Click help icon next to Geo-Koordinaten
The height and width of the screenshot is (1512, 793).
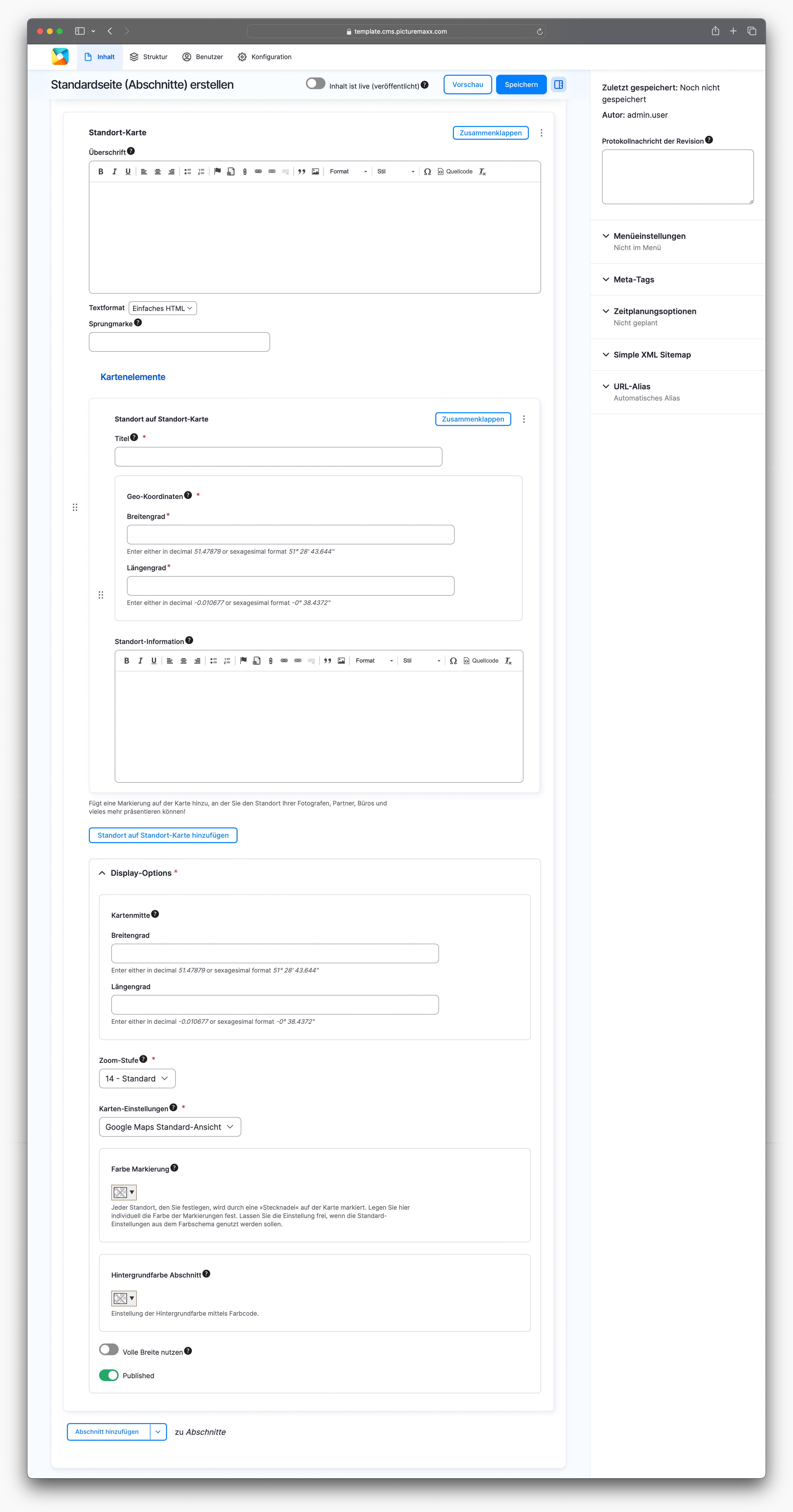(188, 495)
